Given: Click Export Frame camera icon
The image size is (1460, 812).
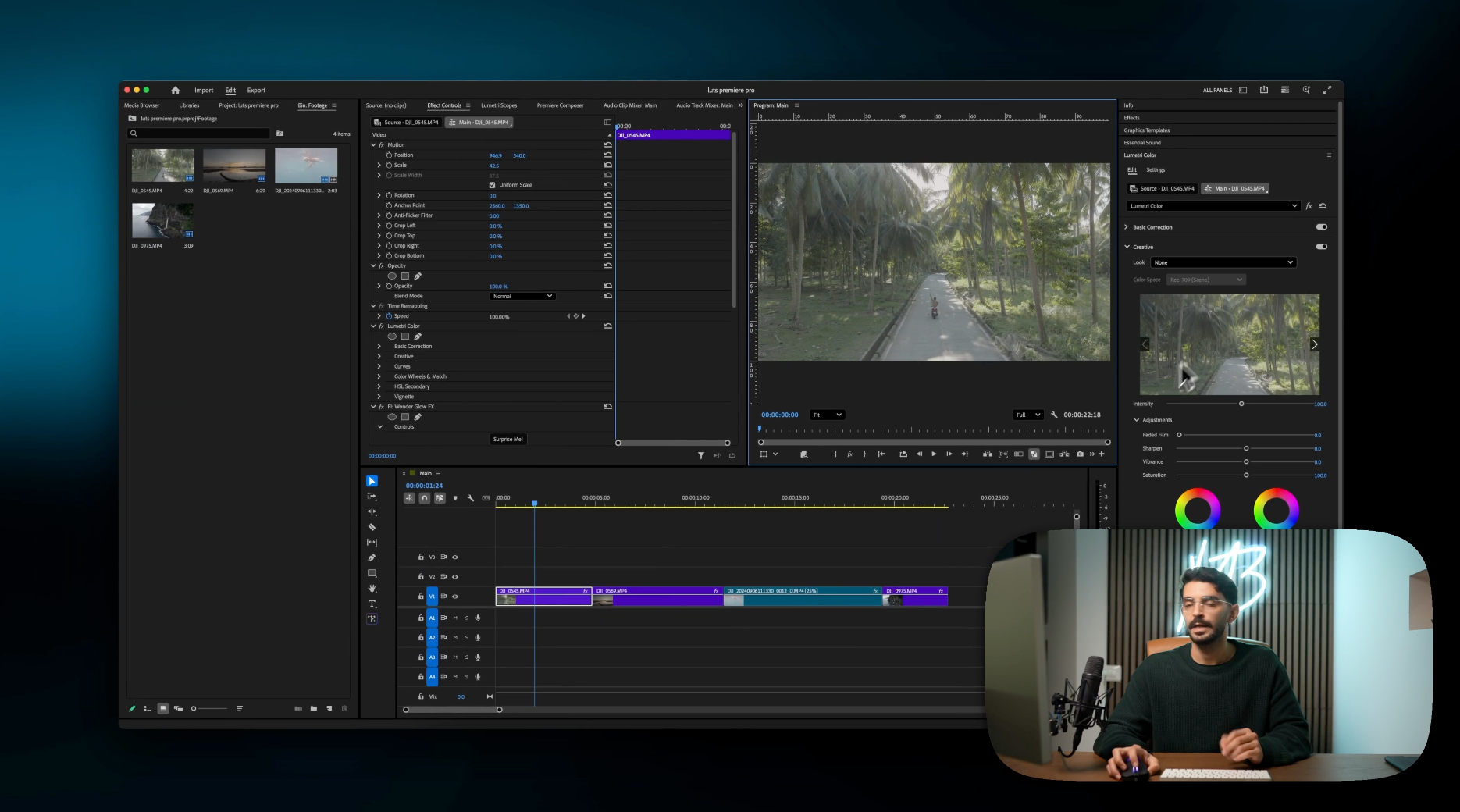Looking at the screenshot, I should [x=1080, y=454].
